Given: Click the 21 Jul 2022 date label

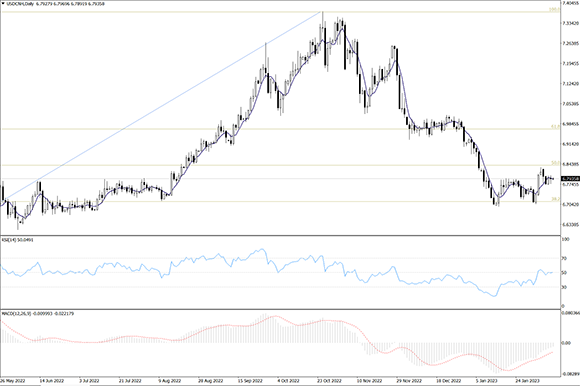Looking at the screenshot, I should pos(130,380).
